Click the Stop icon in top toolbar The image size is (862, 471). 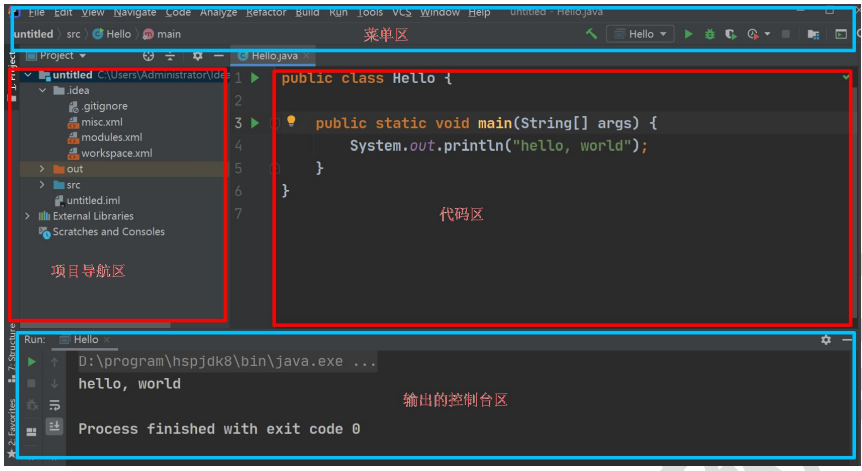pos(786,34)
